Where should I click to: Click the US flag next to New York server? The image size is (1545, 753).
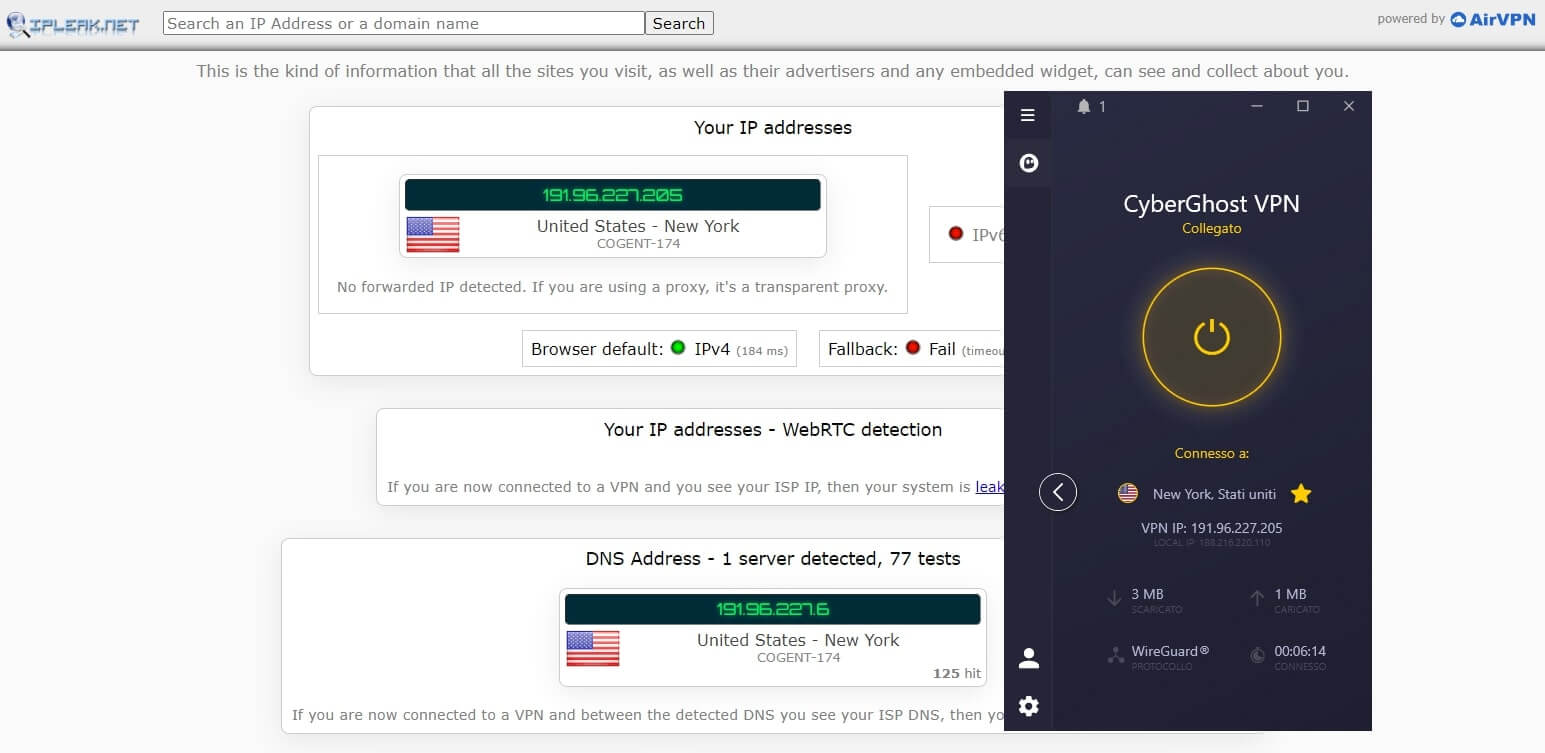click(1128, 493)
